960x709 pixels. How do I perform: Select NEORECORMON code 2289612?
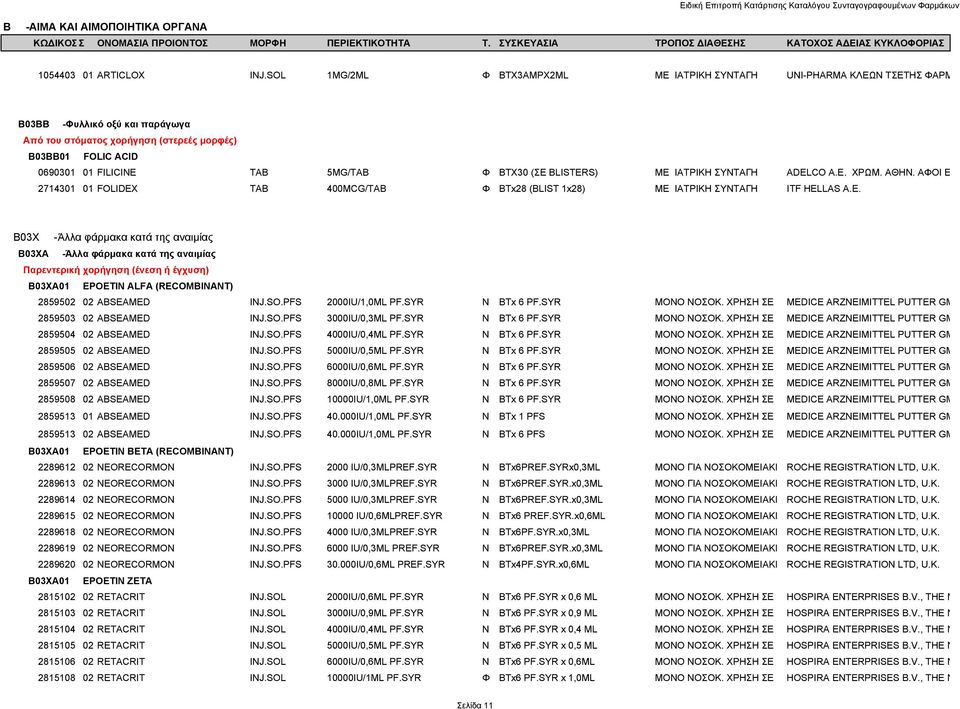(x=56, y=467)
